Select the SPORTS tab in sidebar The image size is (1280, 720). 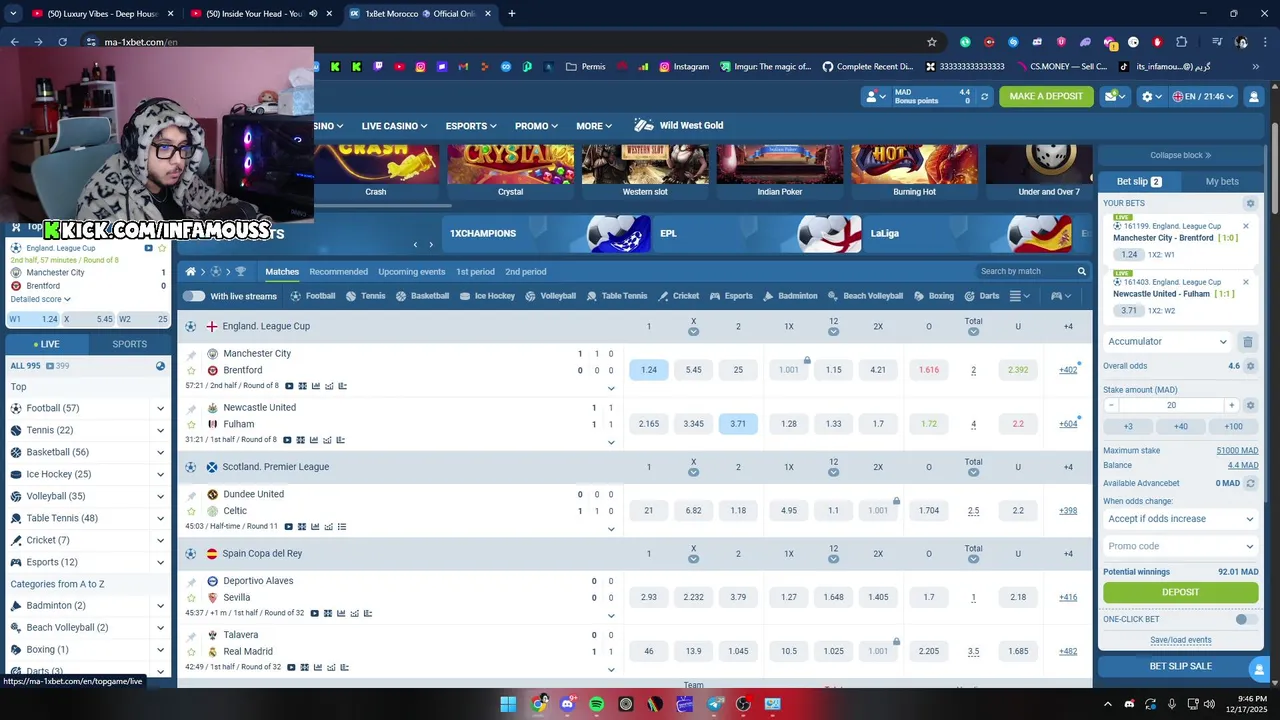(x=129, y=344)
